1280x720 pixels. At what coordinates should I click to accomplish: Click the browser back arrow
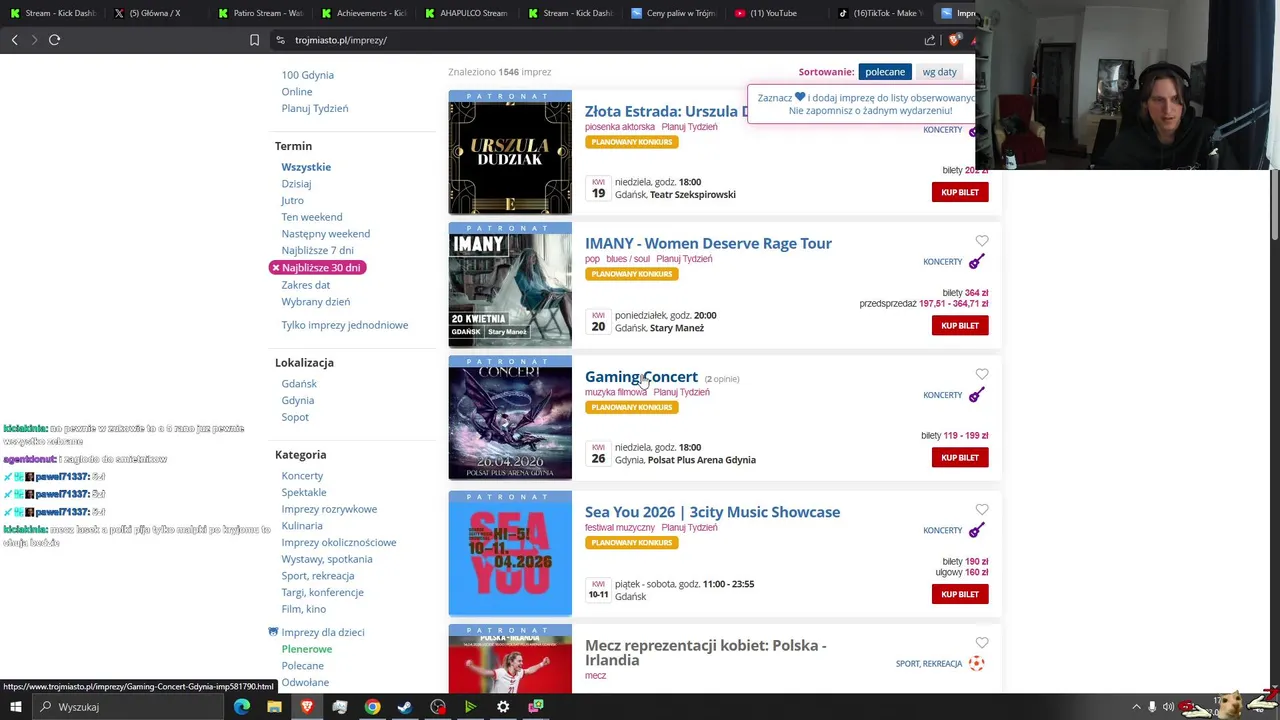point(14,40)
